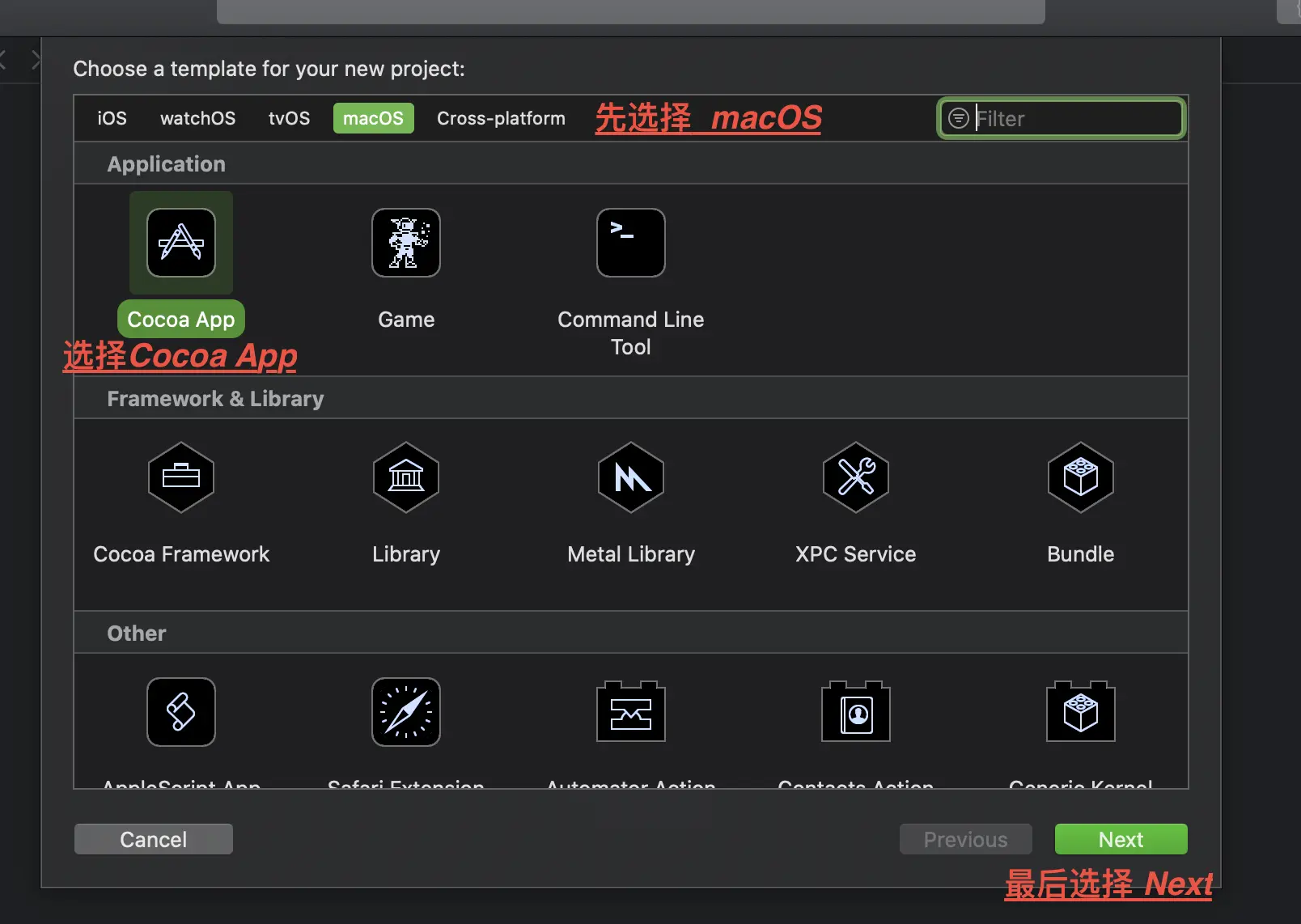Click the Library template label
Screen dimensions: 1301x924
coord(406,554)
